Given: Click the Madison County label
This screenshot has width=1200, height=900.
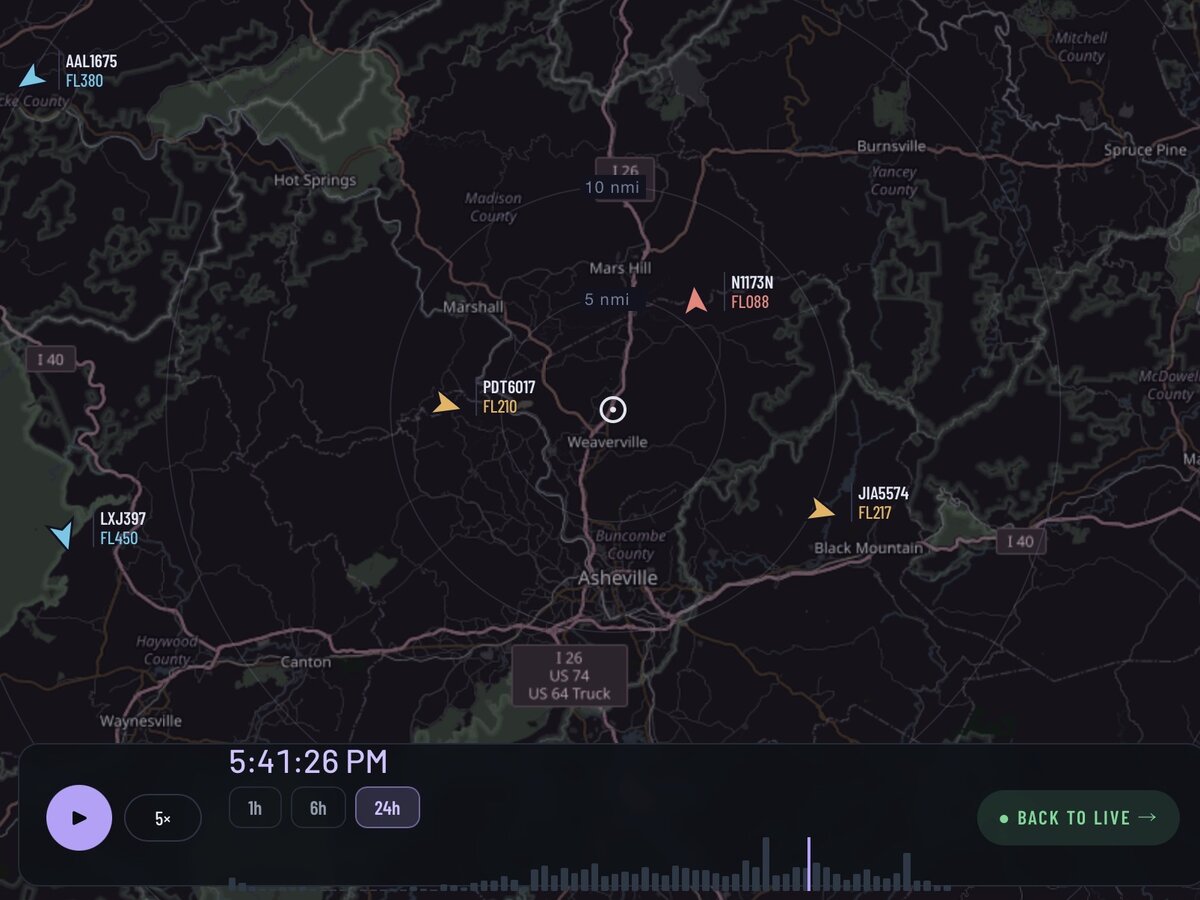Looking at the screenshot, I should point(493,207).
